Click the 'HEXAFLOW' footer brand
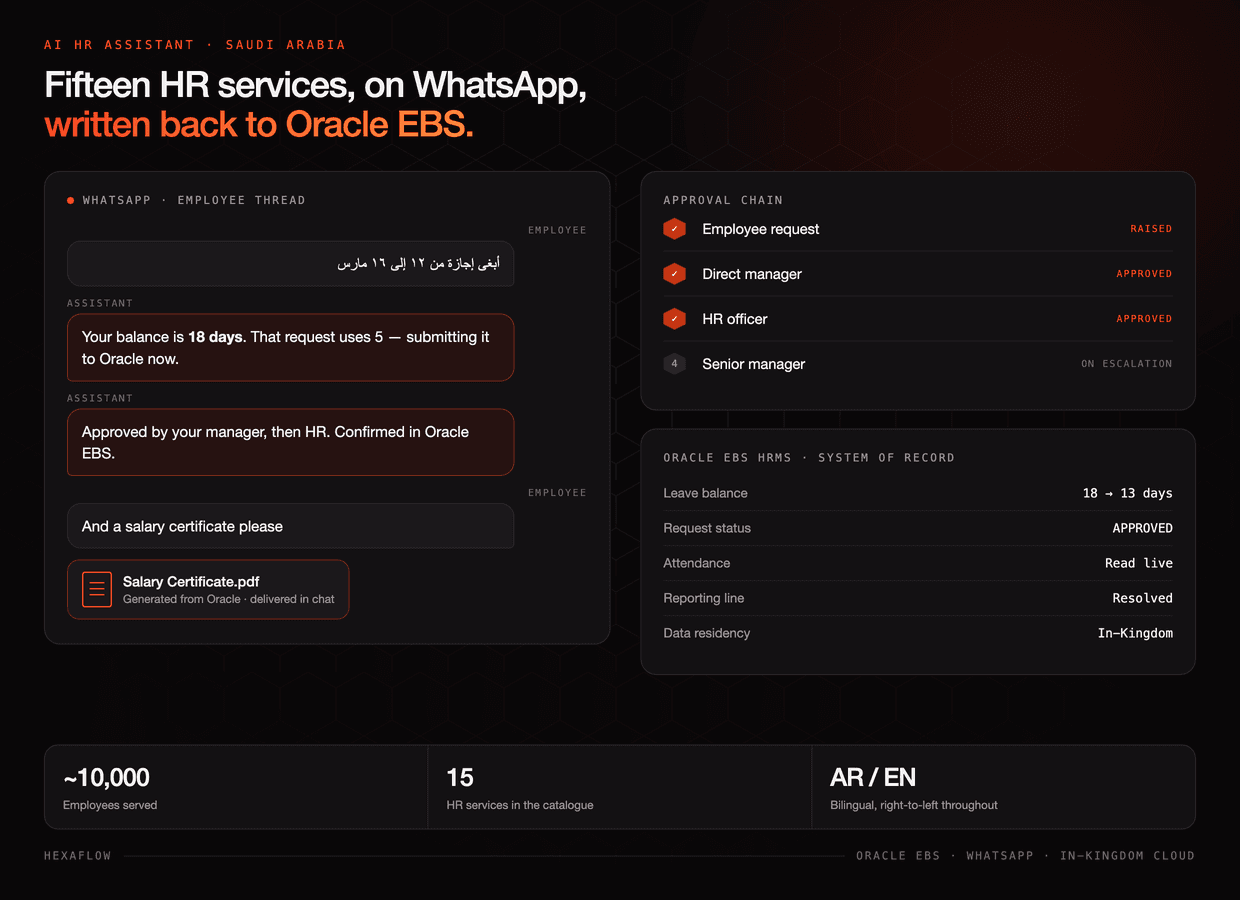 click(x=78, y=856)
